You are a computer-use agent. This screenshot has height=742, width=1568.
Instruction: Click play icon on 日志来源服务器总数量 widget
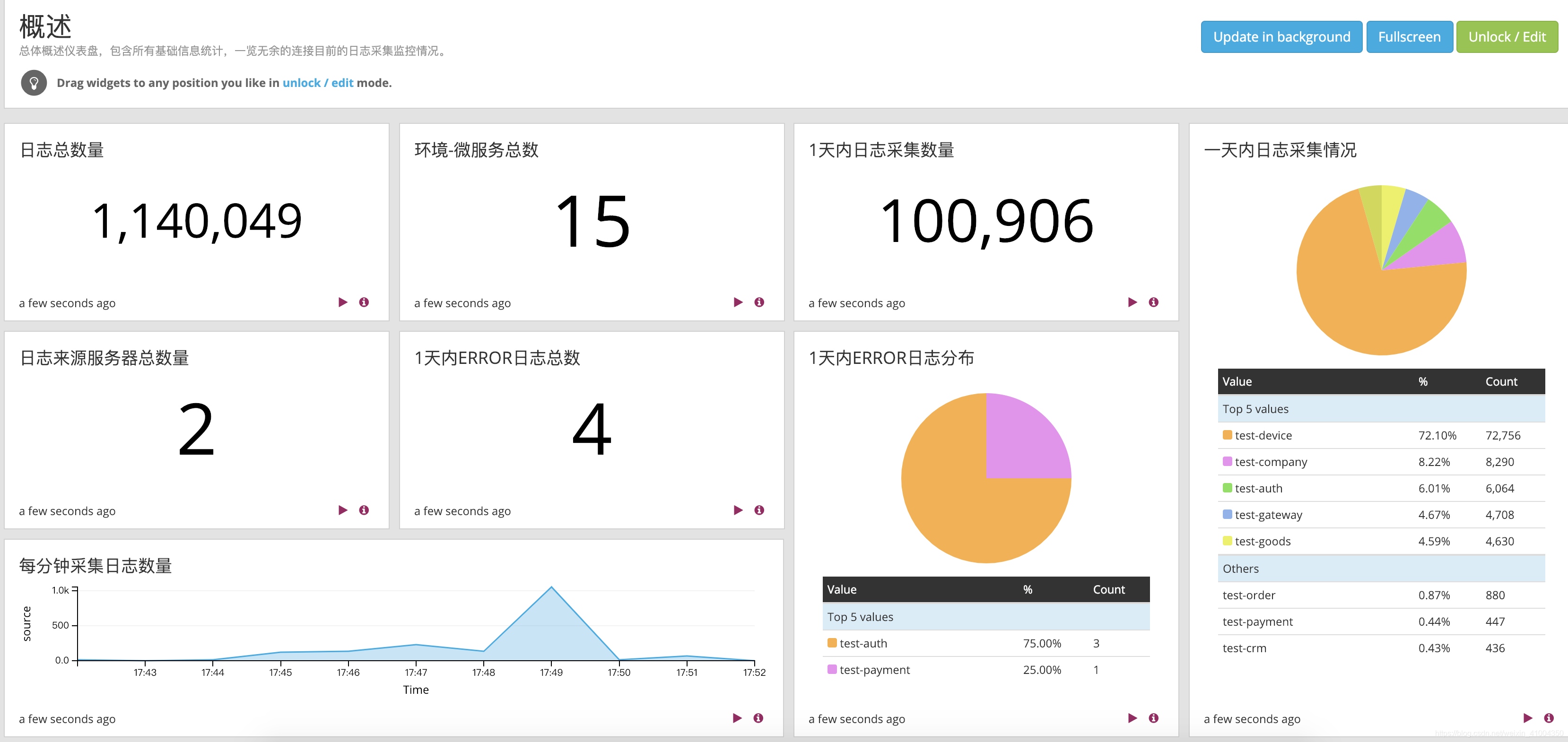point(343,510)
